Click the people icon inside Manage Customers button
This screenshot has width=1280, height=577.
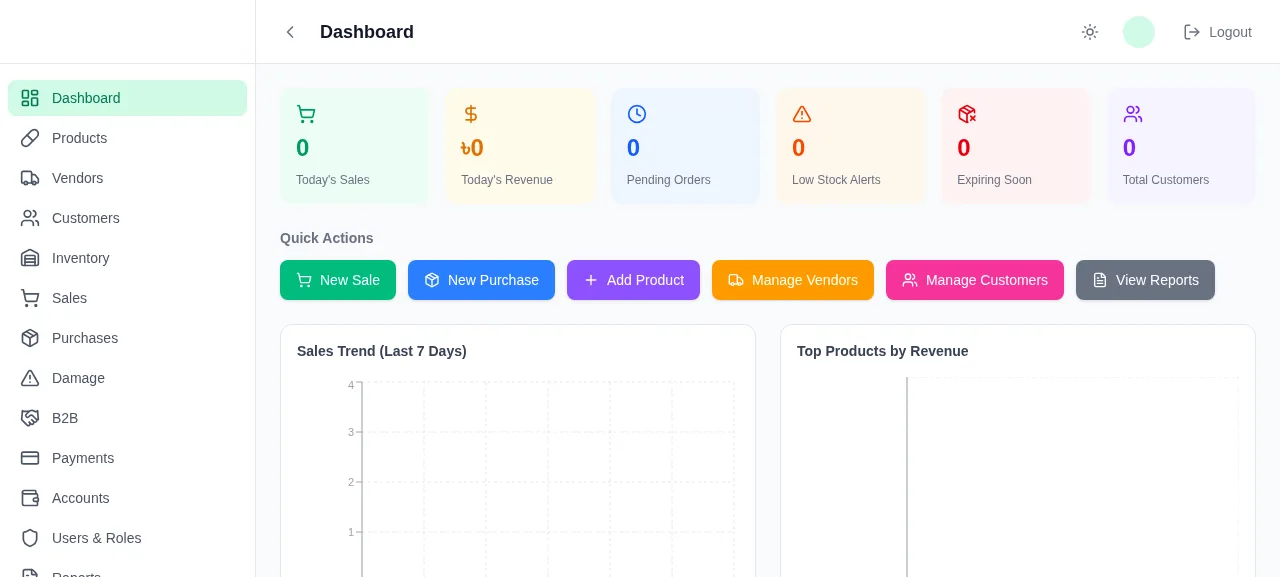click(x=910, y=280)
